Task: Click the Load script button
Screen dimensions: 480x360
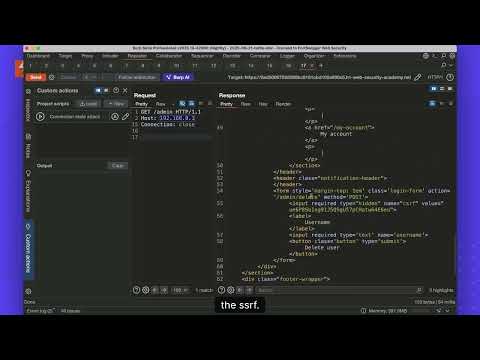Action: [88, 104]
